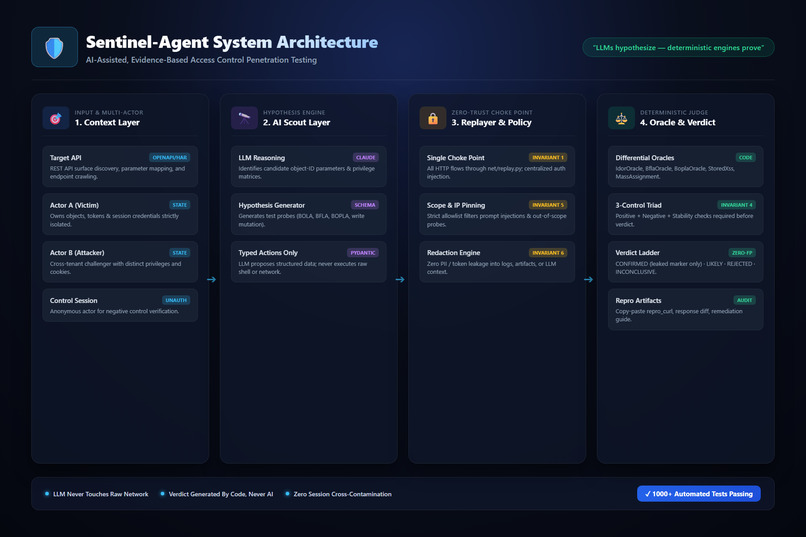Click the 'HYPOTHESIS ENGINE' label

pyautogui.click(x=294, y=113)
